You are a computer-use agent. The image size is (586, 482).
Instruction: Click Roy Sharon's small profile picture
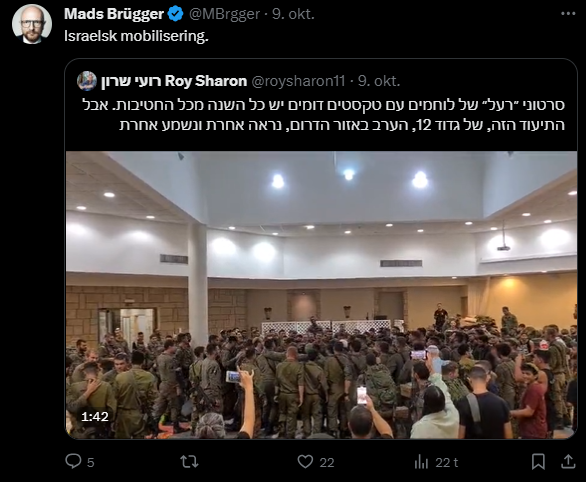coord(87,81)
